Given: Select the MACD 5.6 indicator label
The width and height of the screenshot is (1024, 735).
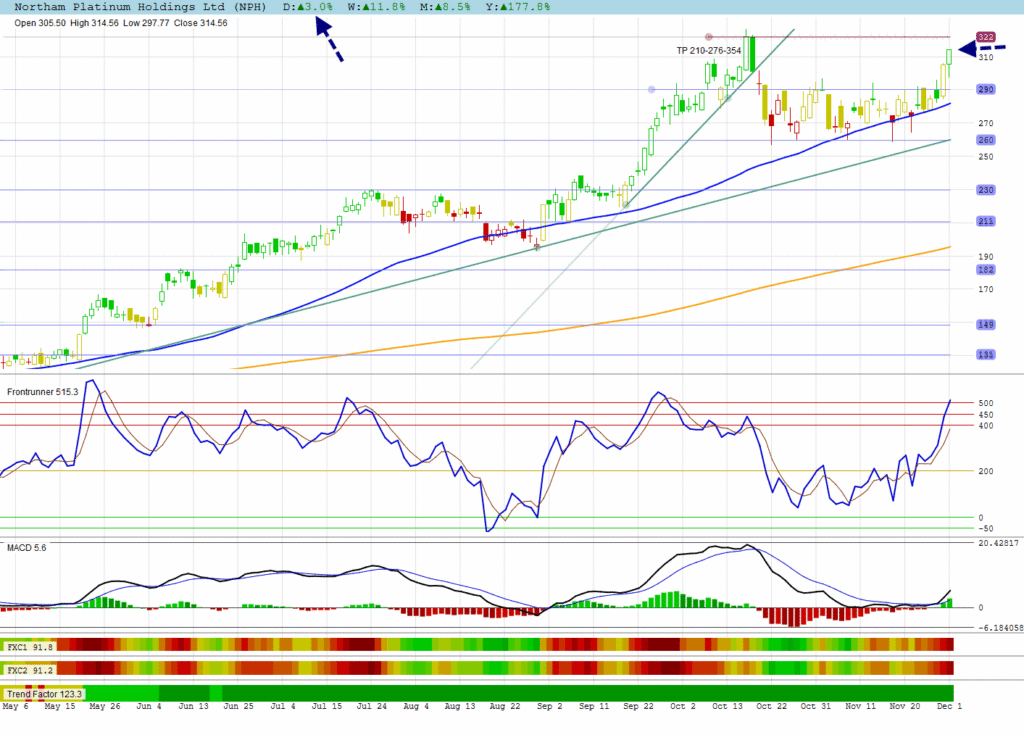Looking at the screenshot, I should (x=27, y=547).
